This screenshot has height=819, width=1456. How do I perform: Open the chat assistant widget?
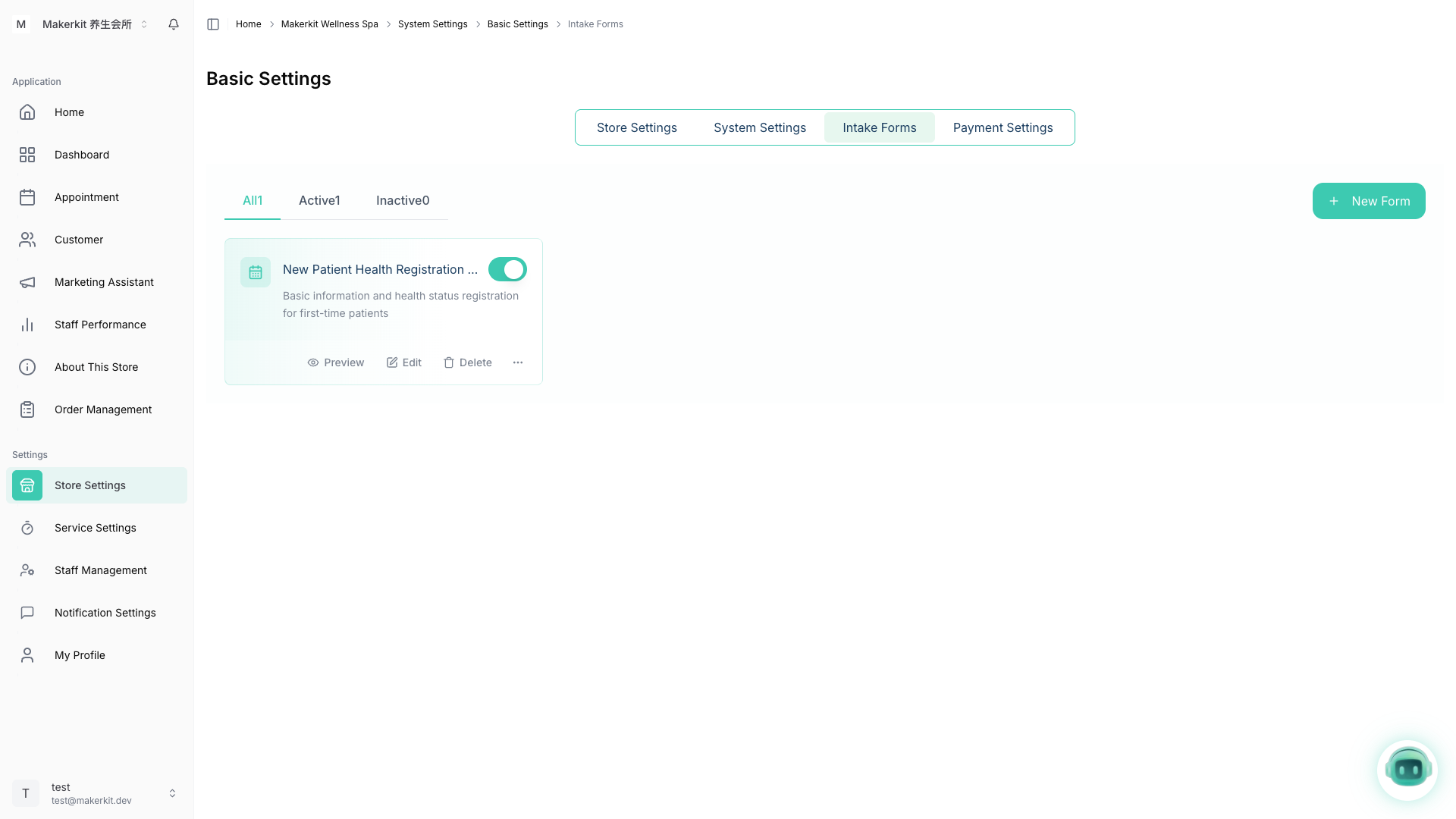[1407, 769]
